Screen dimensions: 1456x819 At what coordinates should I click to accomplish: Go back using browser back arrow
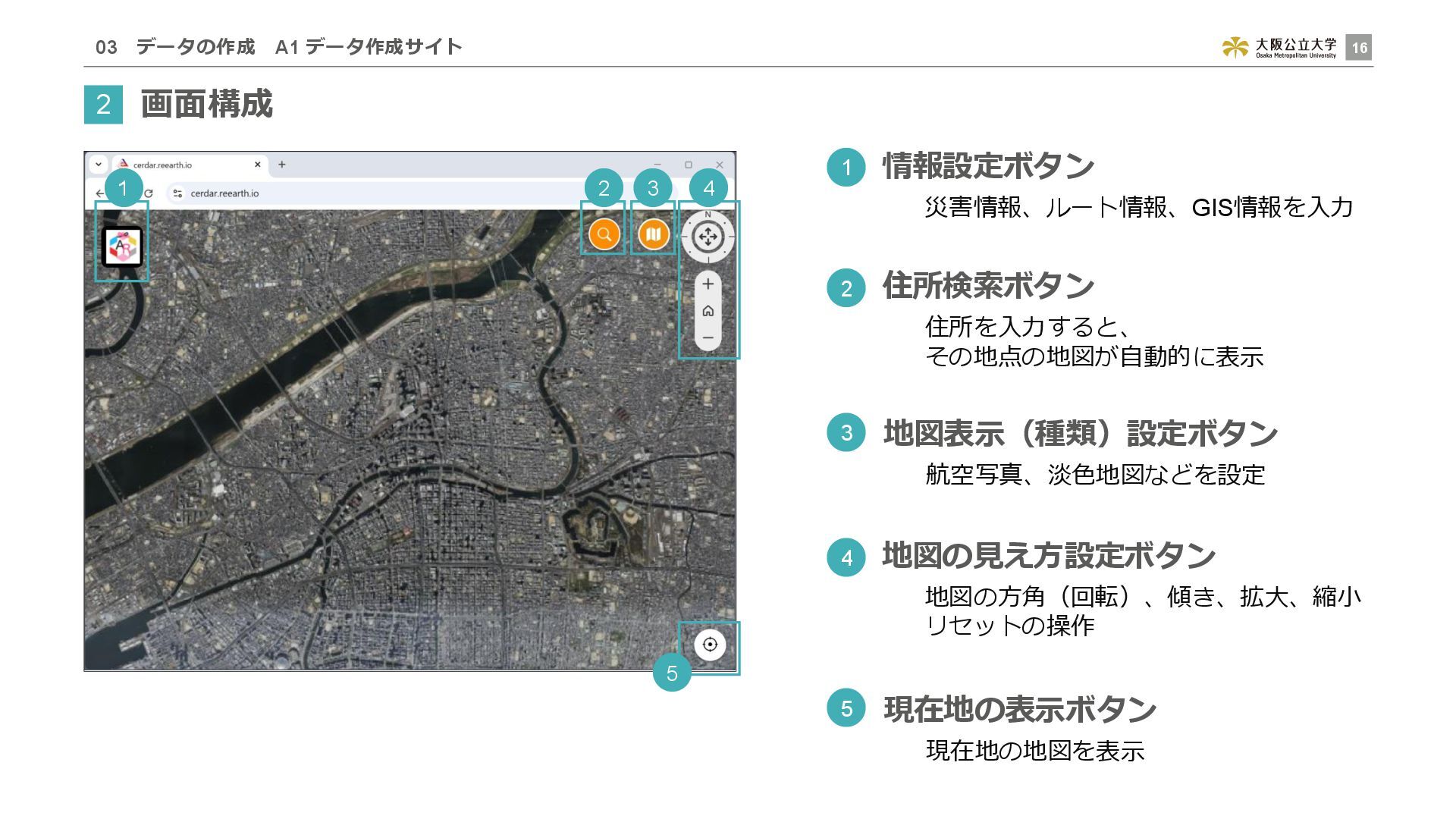click(x=99, y=193)
